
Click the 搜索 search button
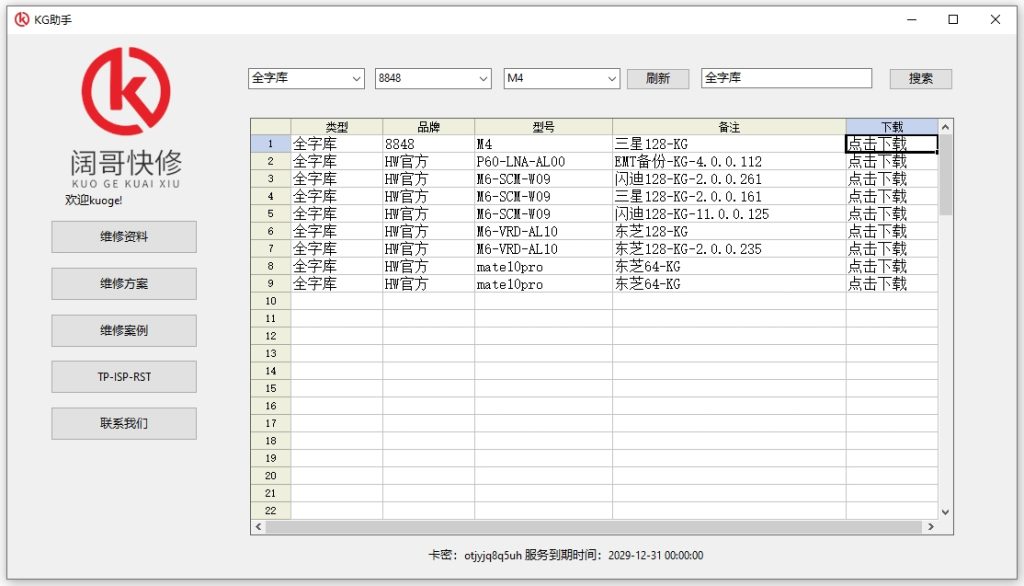pyautogui.click(x=920, y=78)
